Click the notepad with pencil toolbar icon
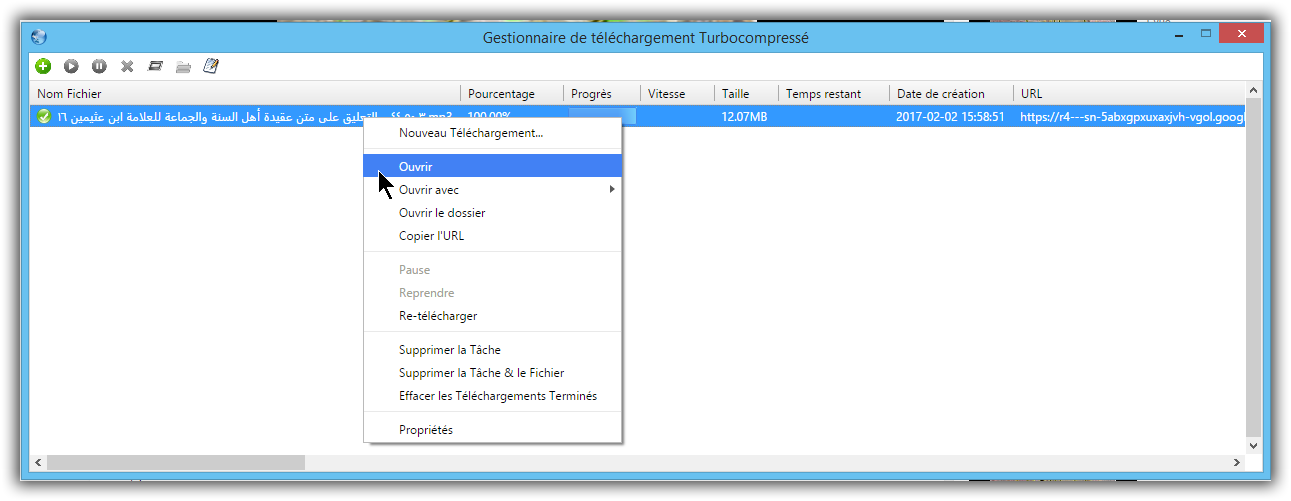The image size is (1291, 501). point(211,66)
